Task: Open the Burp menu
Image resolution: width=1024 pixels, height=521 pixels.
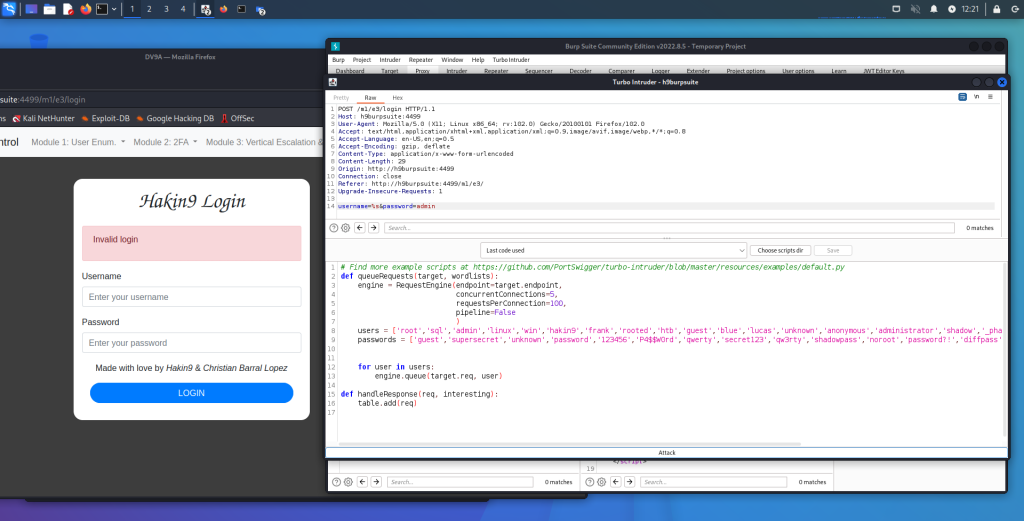Action: tap(338, 59)
